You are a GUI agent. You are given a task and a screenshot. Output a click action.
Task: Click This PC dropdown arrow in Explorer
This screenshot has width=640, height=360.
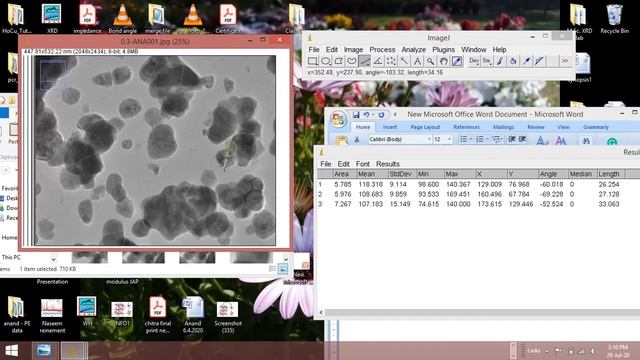pyautogui.click(x=53, y=259)
